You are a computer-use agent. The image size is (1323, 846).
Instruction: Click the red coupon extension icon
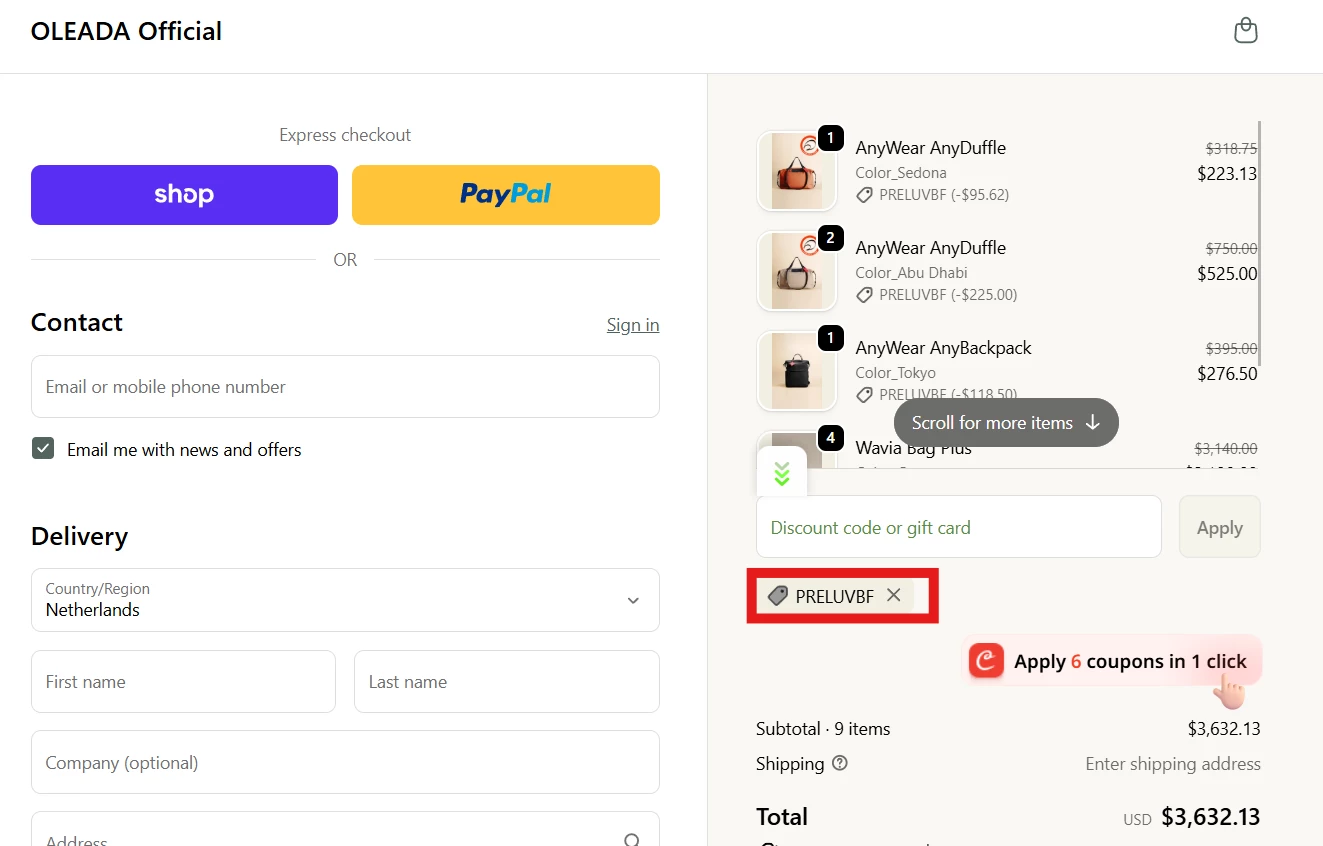click(985, 660)
